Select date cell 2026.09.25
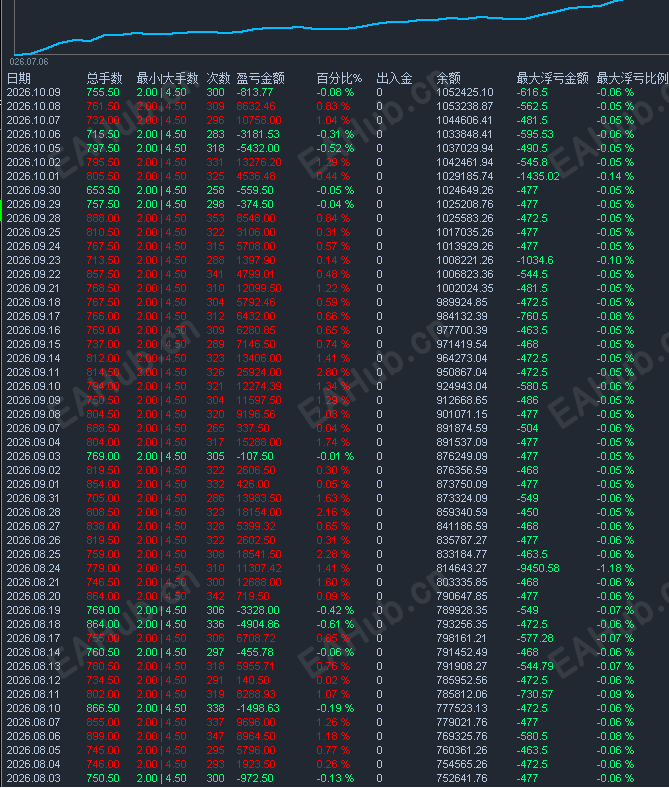This screenshot has height=788, width=669. pos(34,233)
